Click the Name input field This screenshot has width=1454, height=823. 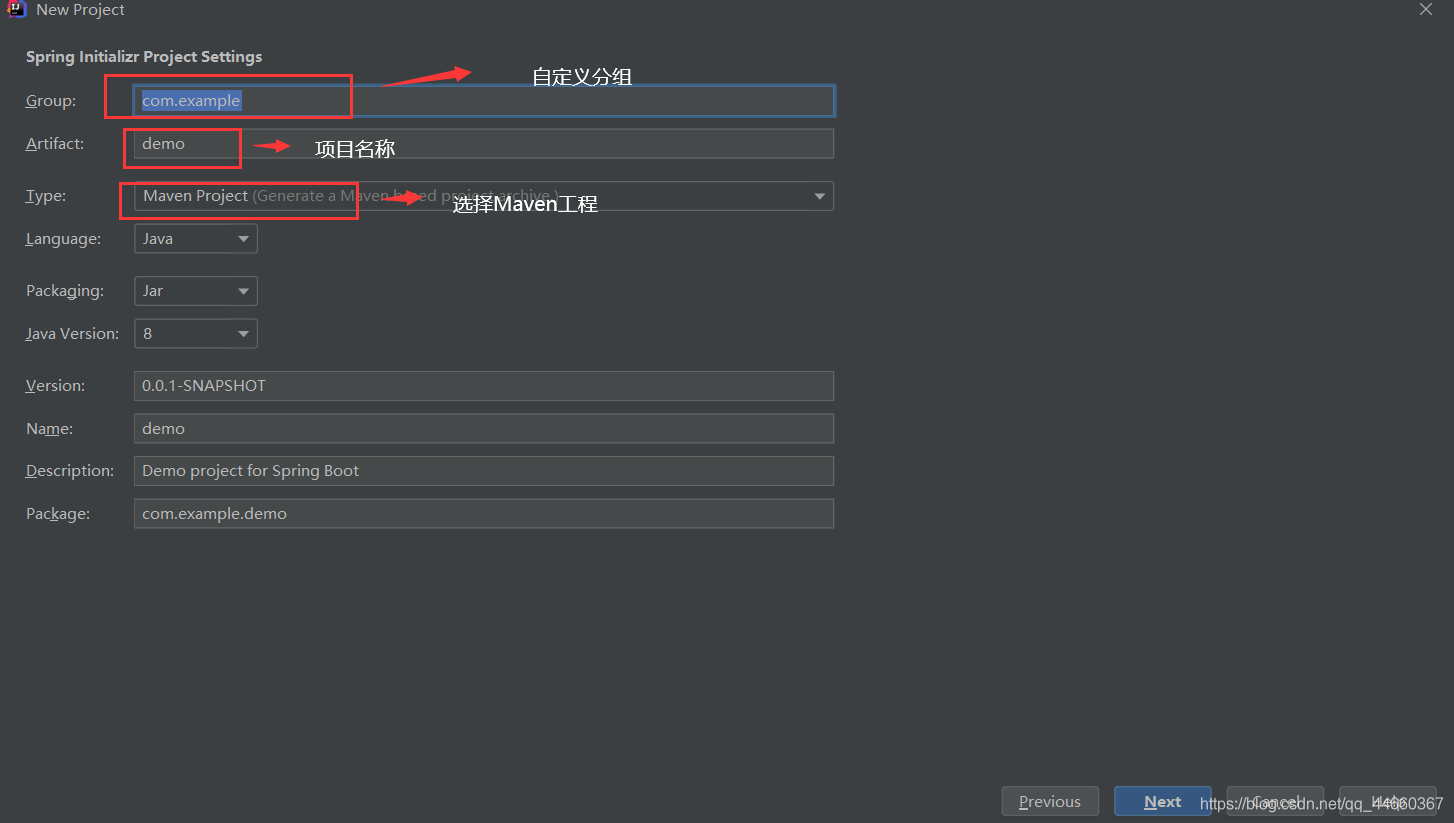click(484, 429)
